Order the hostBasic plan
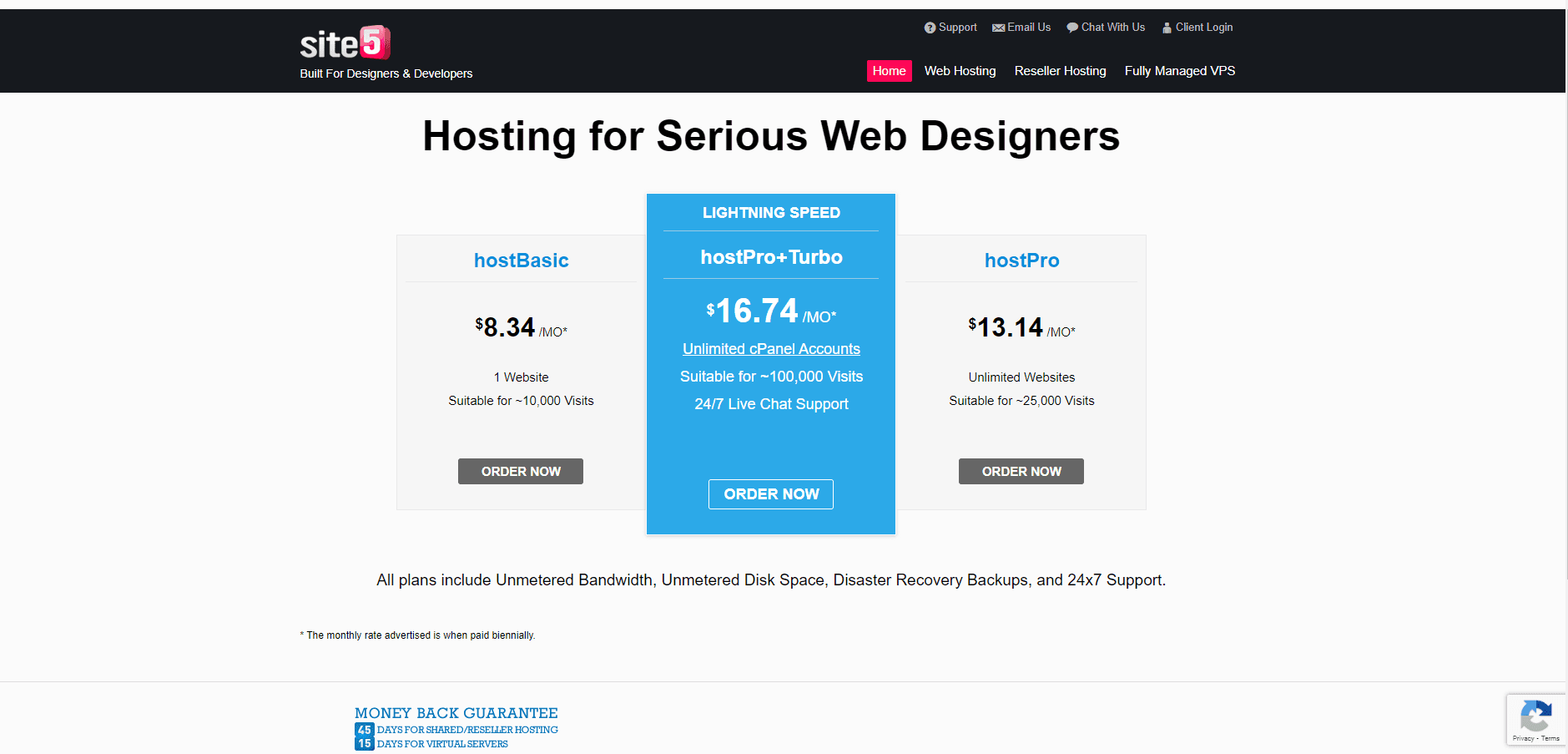The height and width of the screenshot is (754, 1568). [x=521, y=471]
